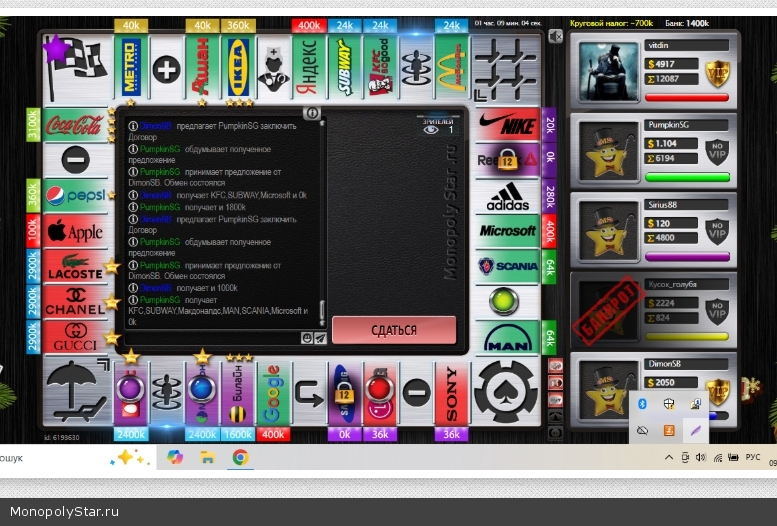The width and height of the screenshot is (777, 526).
Task: Click vitdin's gold VIP badge
Action: [x=717, y=73]
